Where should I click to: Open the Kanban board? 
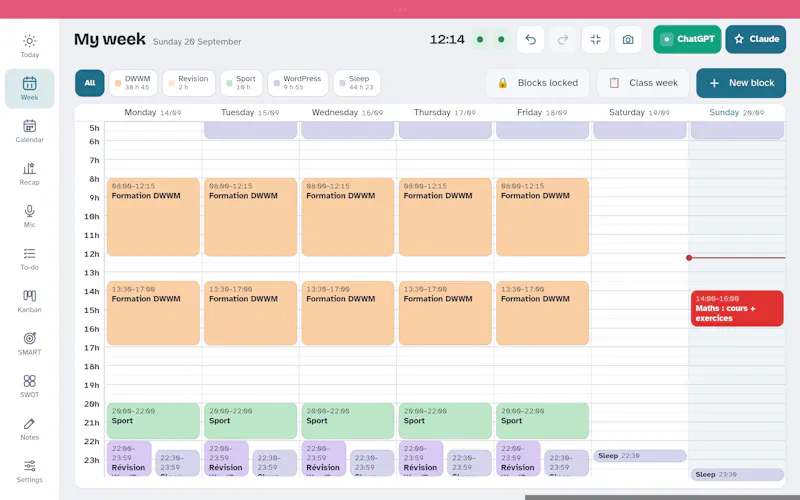point(30,301)
